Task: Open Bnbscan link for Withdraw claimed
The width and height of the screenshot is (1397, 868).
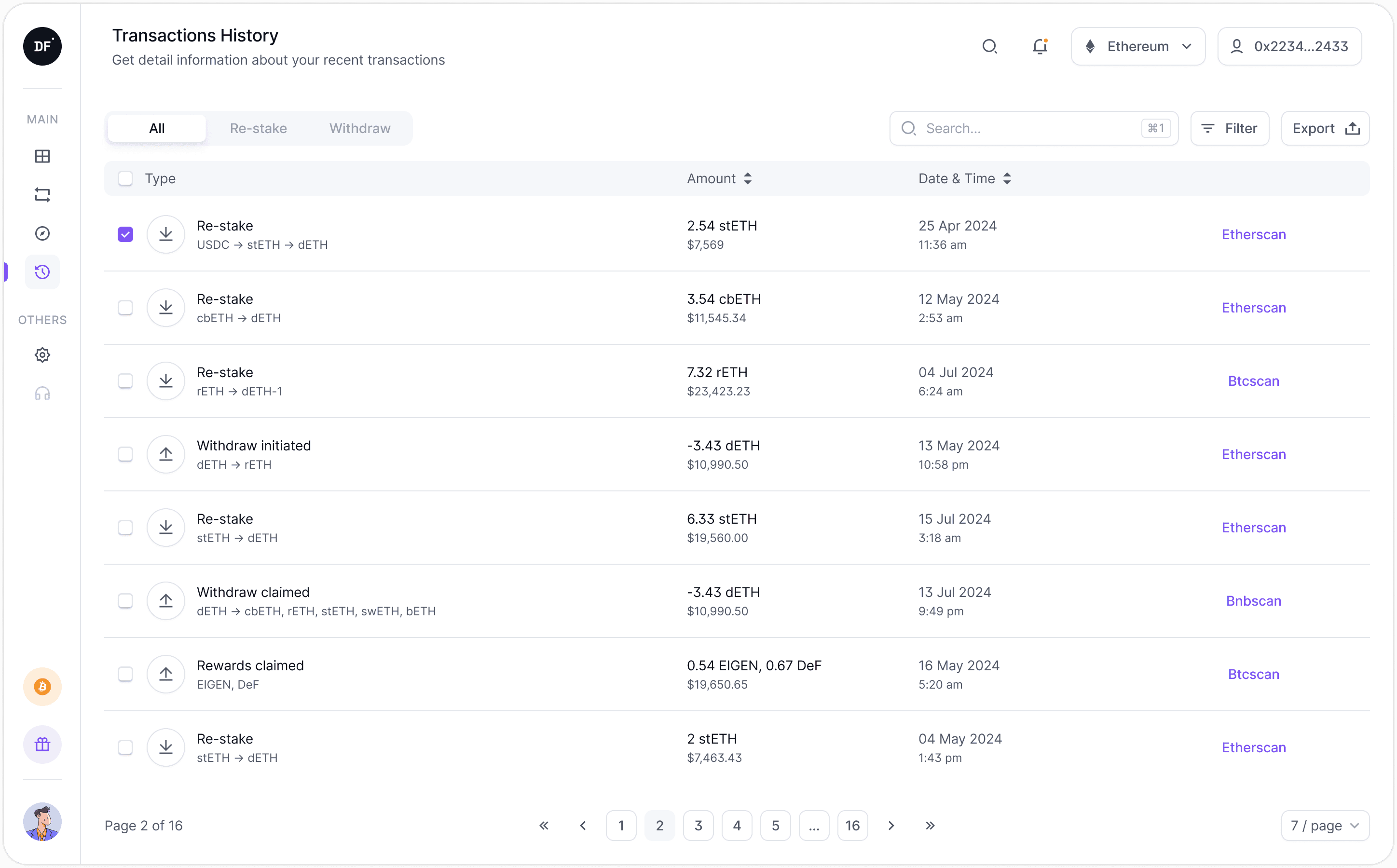Action: click(1253, 601)
